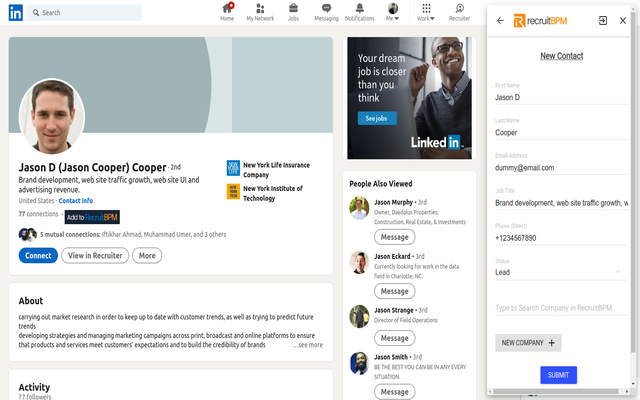Open Jason D Cooper's profile photo
Viewport: 640px width, 400px height.
click(x=52, y=116)
